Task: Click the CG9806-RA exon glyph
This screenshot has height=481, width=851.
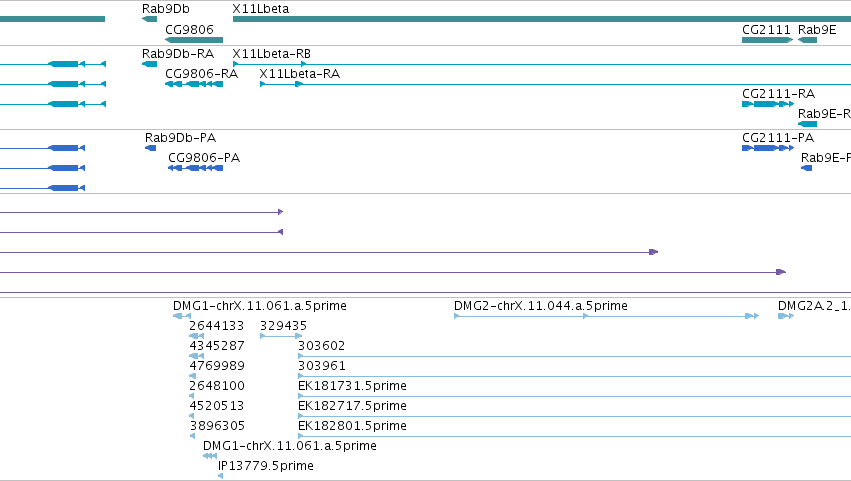Action: click(194, 84)
